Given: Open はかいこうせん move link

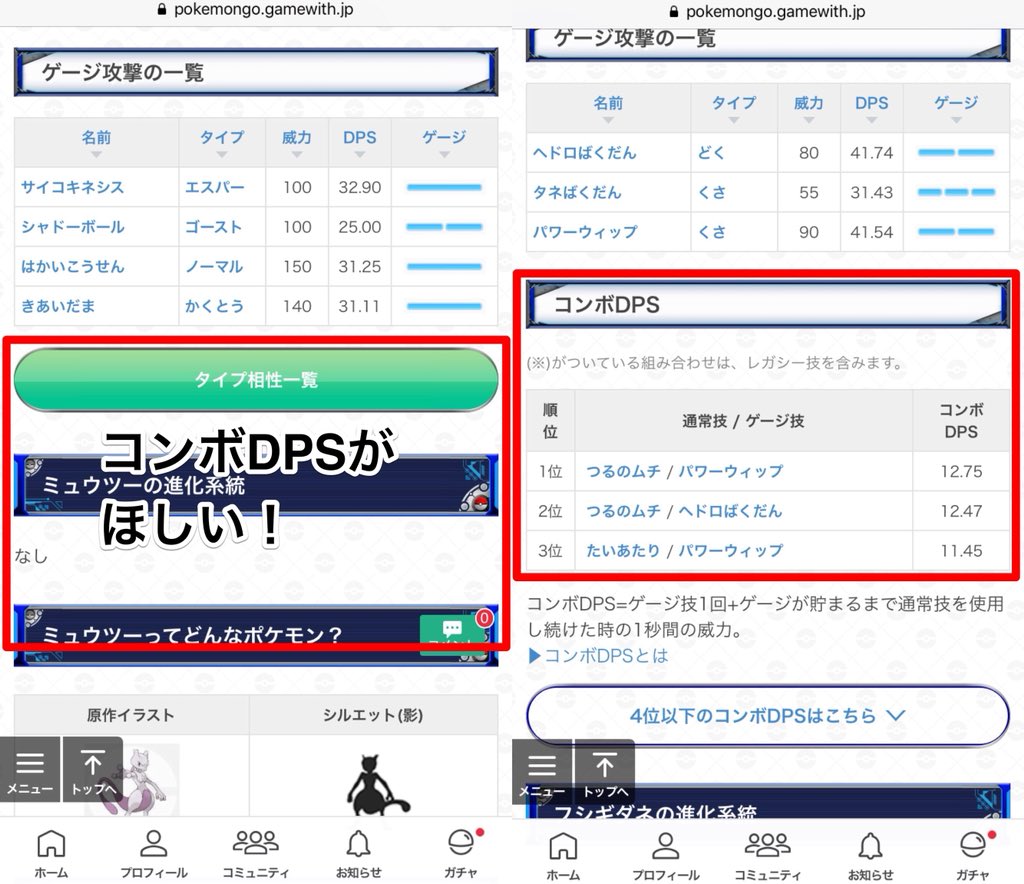Looking at the screenshot, I should (x=72, y=266).
